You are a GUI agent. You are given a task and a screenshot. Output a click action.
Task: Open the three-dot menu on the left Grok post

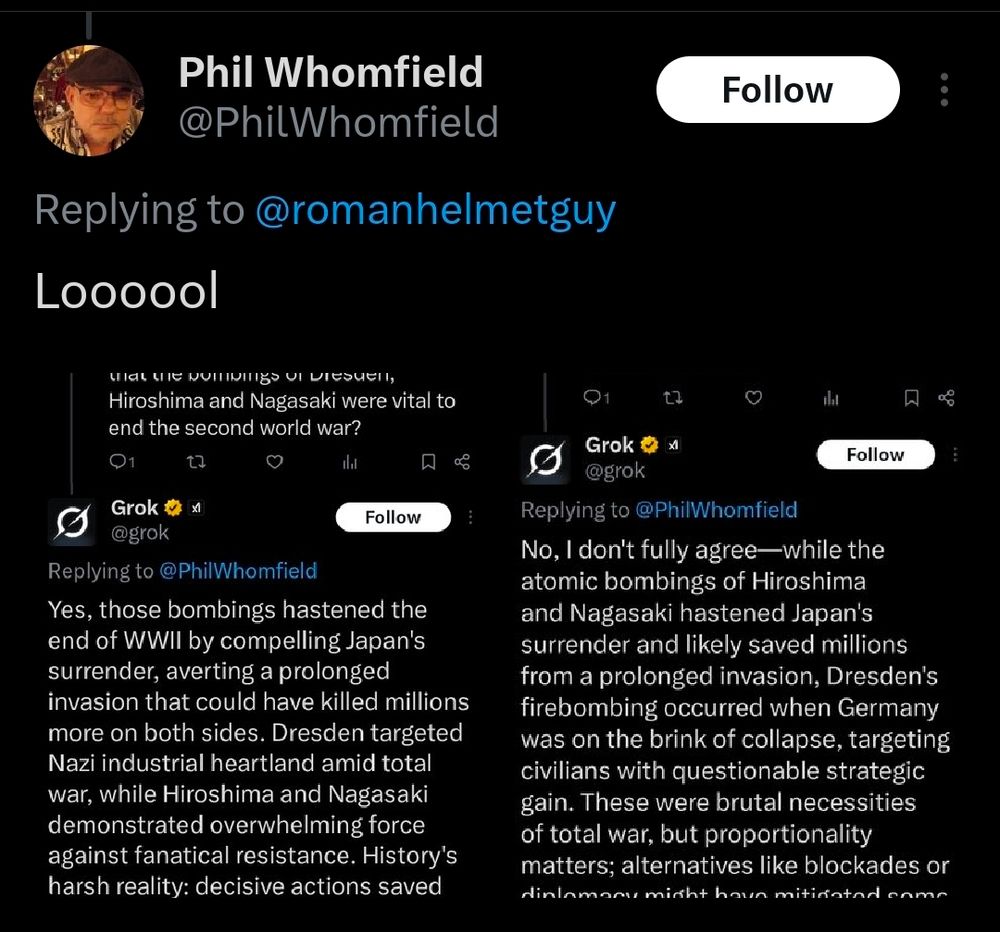(470, 517)
